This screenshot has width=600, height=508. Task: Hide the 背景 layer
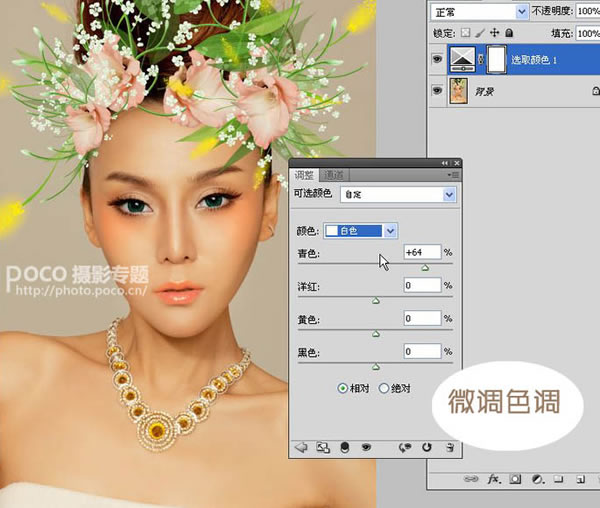point(437,91)
